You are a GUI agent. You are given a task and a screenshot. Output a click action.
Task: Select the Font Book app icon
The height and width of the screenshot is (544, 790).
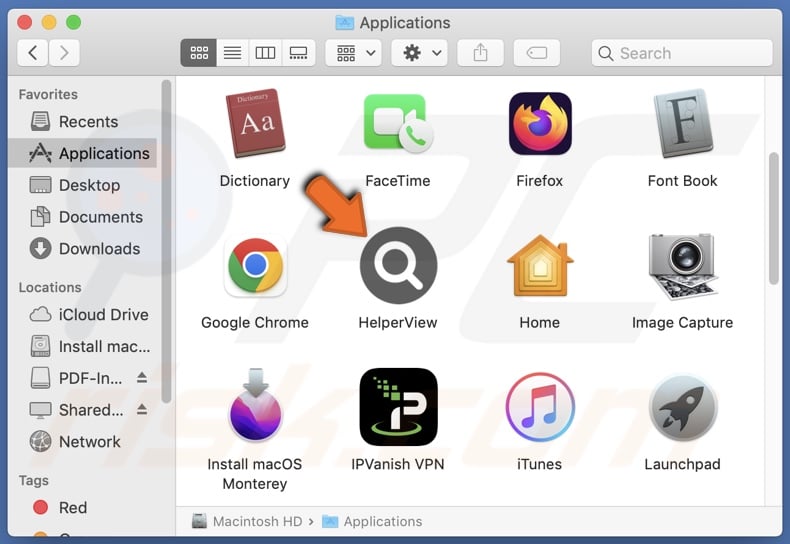coord(683,123)
